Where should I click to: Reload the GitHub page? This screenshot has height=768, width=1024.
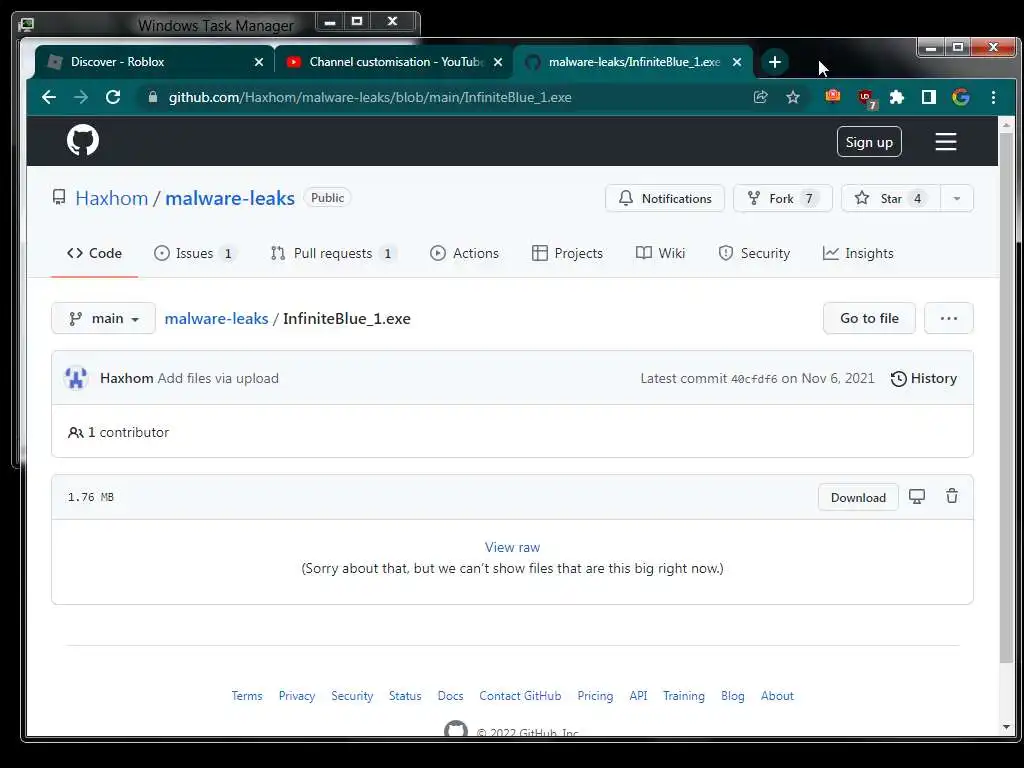coord(113,97)
